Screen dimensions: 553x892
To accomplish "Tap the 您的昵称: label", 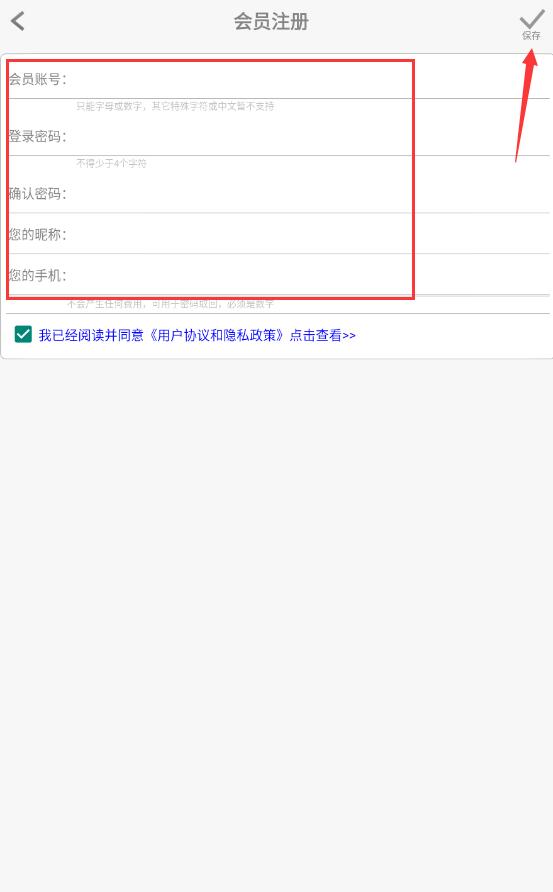I will 38,234.
